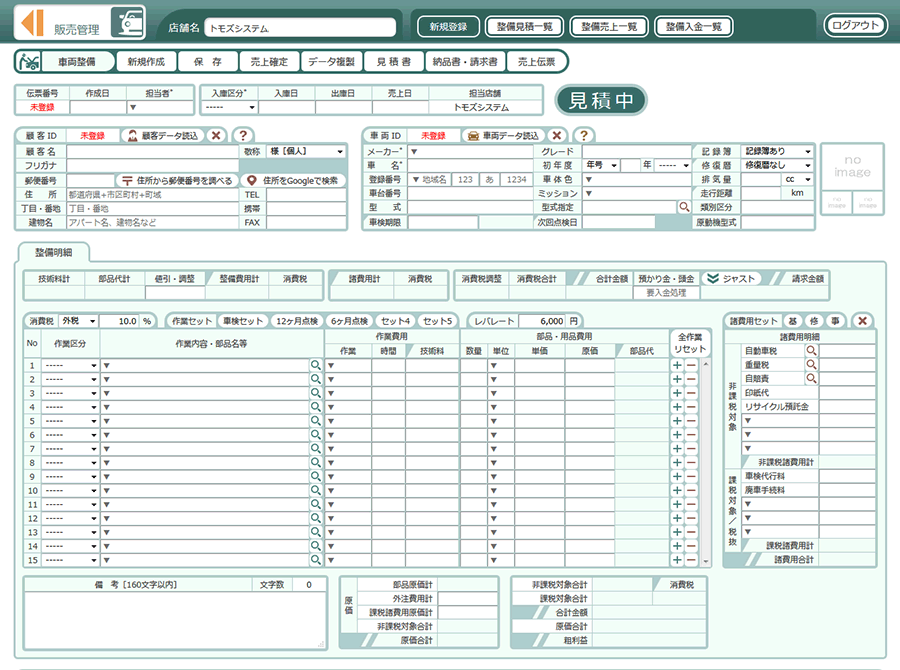Clear 諸費用セット with the red X button
The image size is (900, 670).
(x=862, y=321)
